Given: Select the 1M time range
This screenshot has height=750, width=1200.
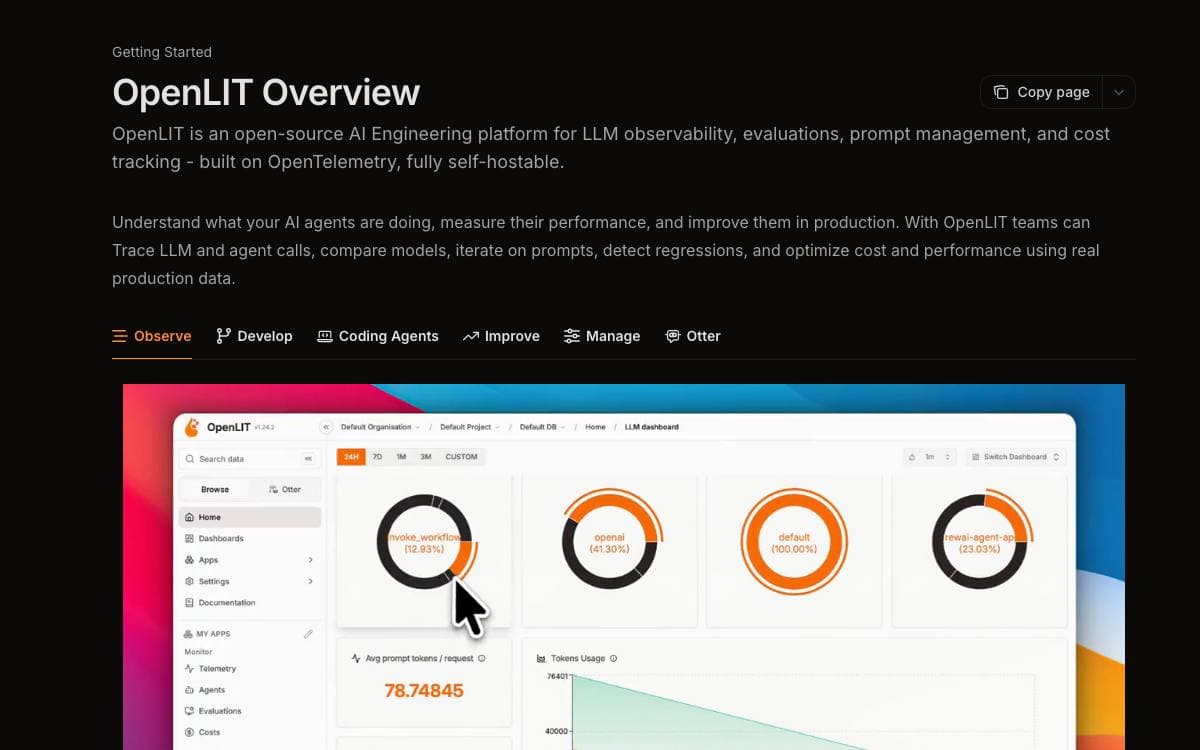Looking at the screenshot, I should tap(401, 457).
